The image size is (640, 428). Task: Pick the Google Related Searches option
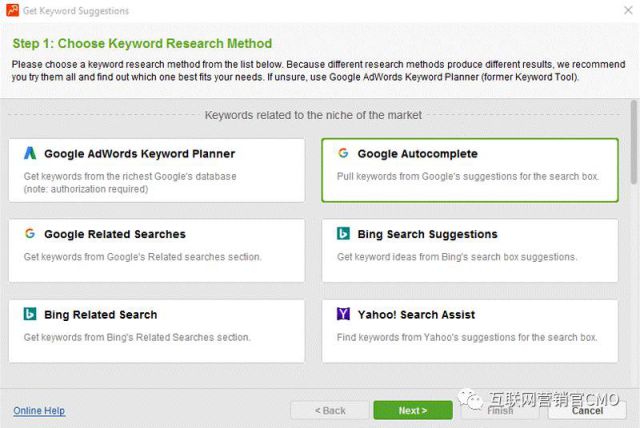pos(156,250)
